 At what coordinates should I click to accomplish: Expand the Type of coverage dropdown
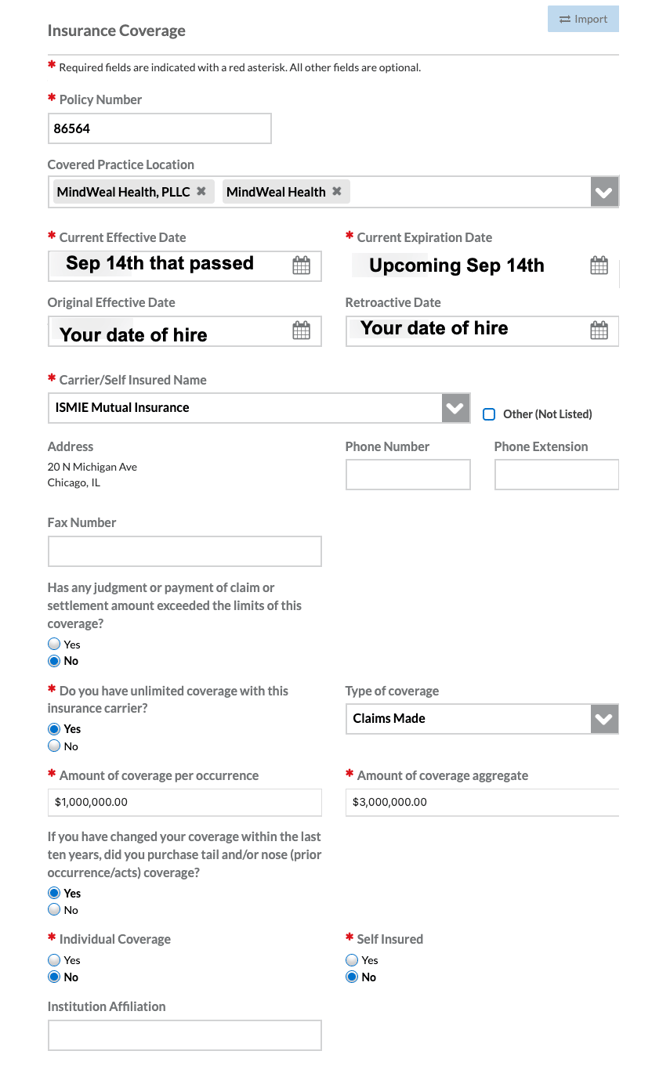point(604,719)
